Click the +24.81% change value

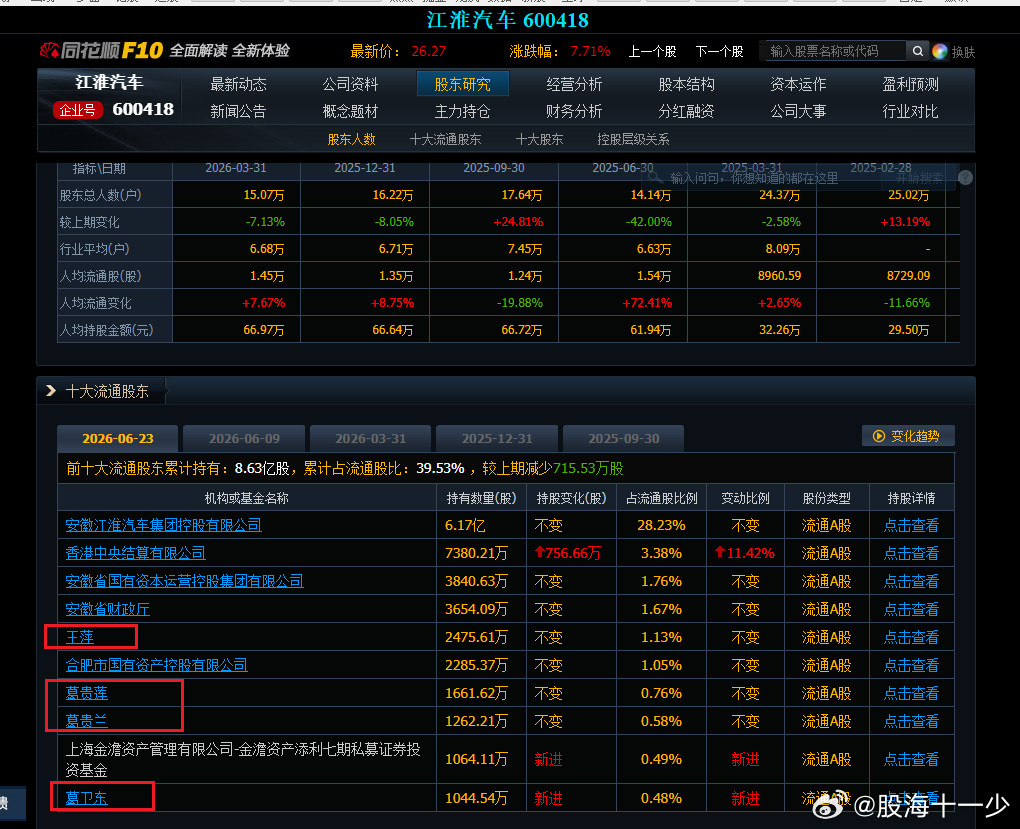tap(518, 222)
